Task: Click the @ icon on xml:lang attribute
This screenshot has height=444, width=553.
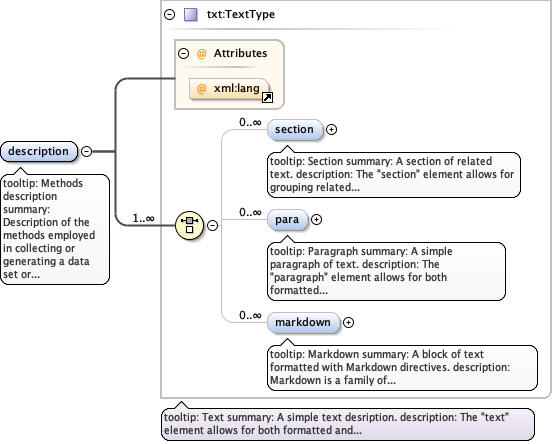Action: (x=201, y=89)
